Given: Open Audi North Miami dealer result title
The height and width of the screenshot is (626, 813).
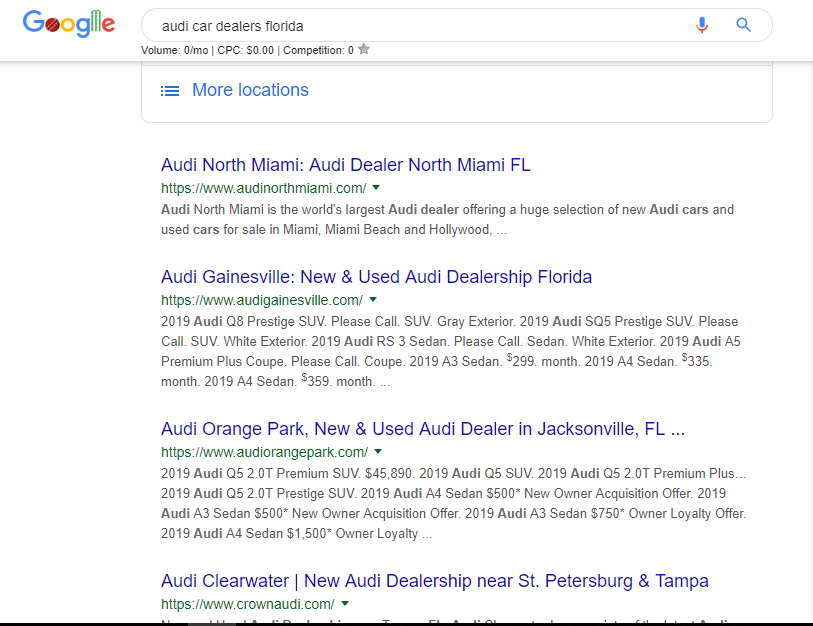Looking at the screenshot, I should [345, 165].
